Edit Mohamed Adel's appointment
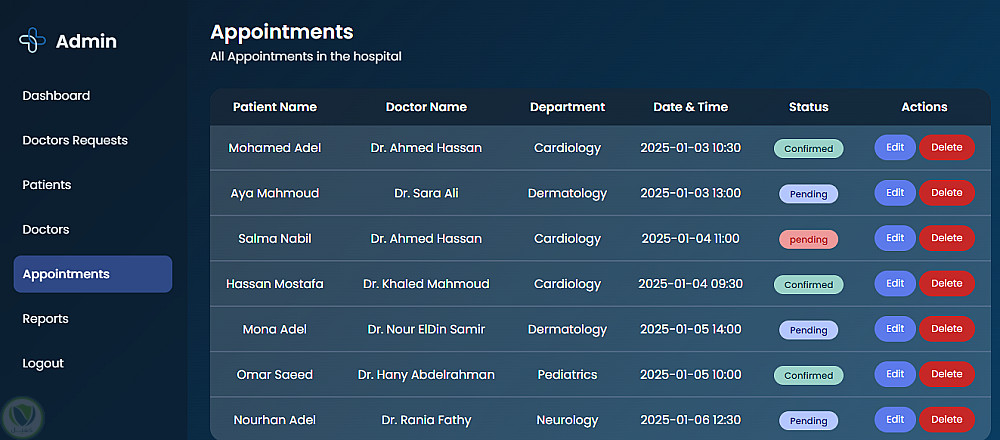This screenshot has width=1000, height=440. pos(895,148)
